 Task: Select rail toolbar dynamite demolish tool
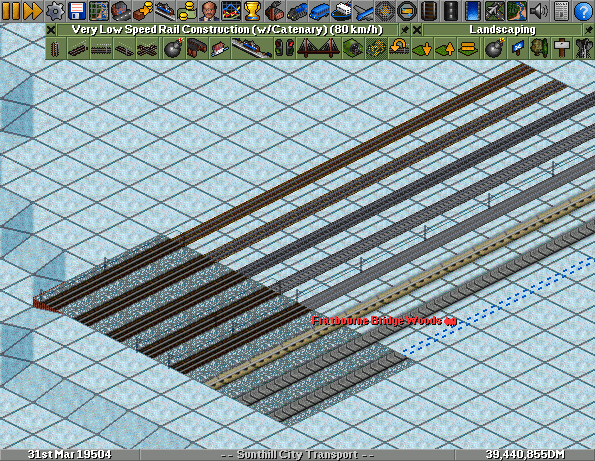[x=174, y=48]
